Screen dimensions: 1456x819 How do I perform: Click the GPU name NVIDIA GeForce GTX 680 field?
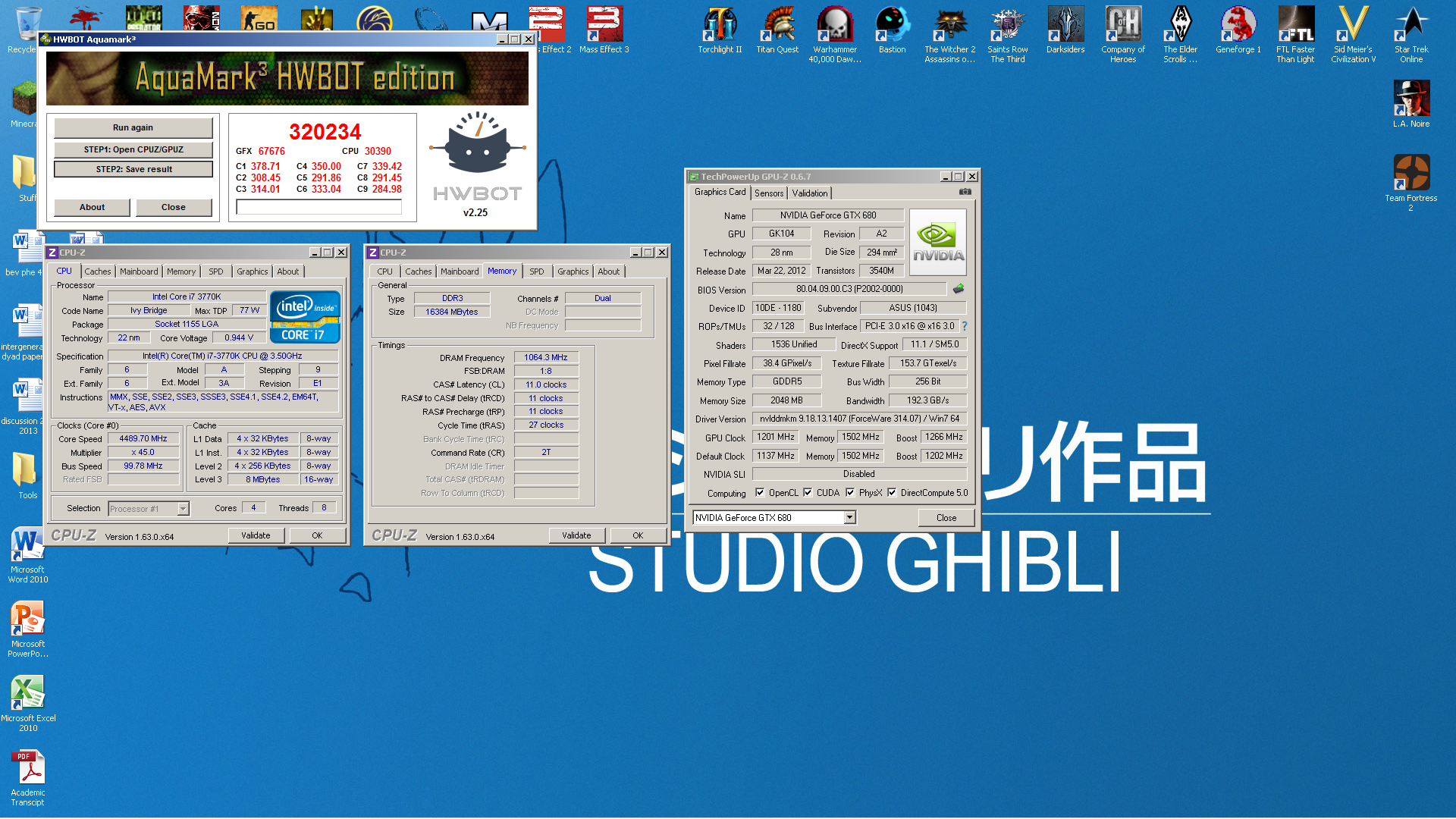tap(828, 215)
